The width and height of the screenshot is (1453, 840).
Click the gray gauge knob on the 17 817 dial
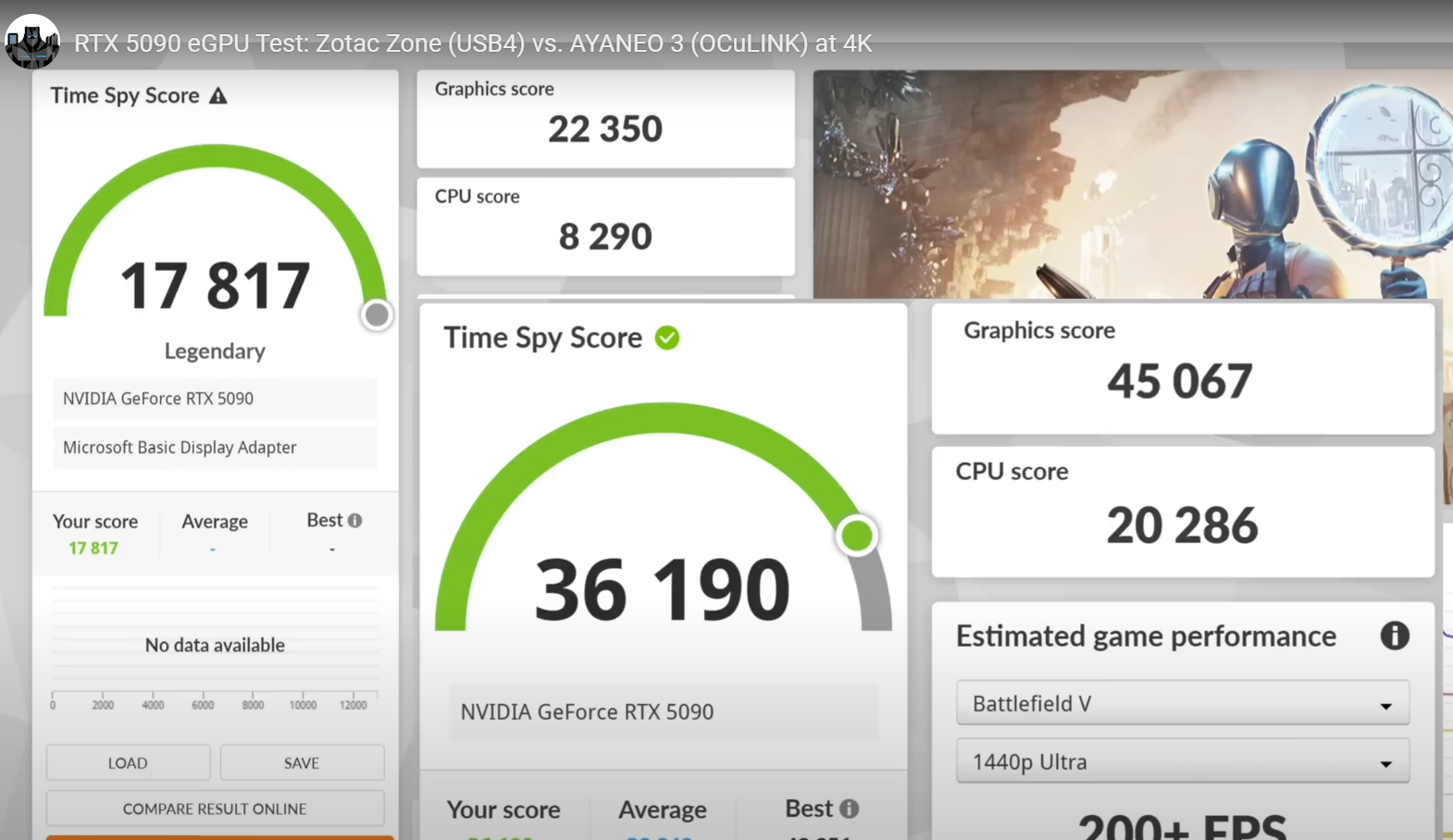pyautogui.click(x=377, y=315)
